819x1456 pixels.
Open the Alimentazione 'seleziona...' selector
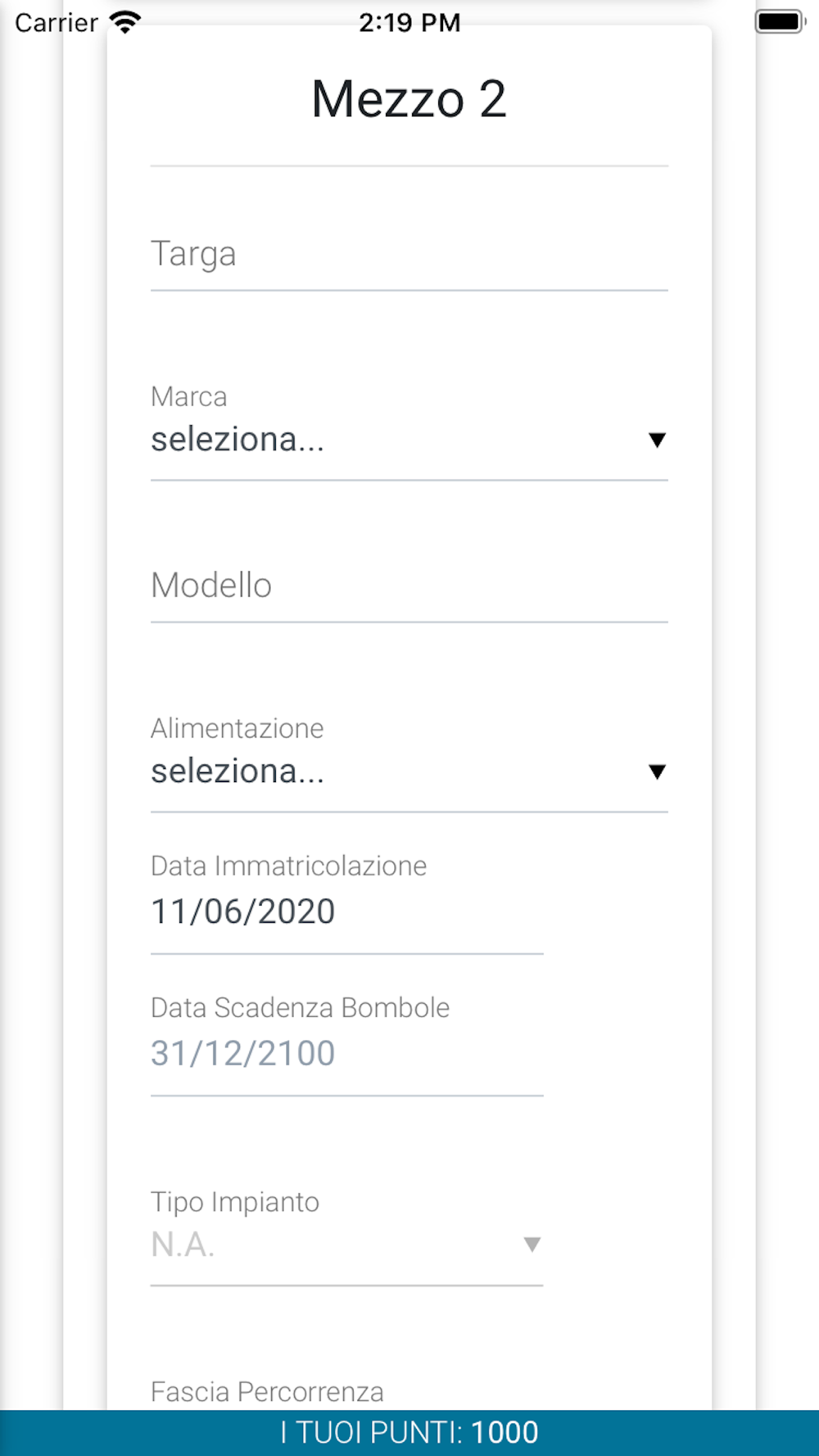coord(409,772)
